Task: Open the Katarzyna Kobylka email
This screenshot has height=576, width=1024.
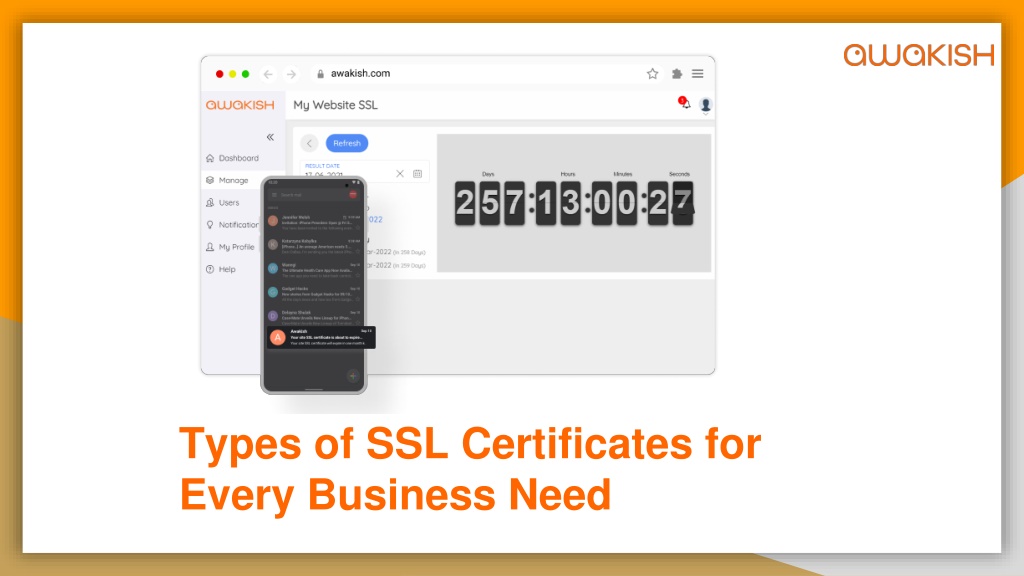Action: pos(314,246)
